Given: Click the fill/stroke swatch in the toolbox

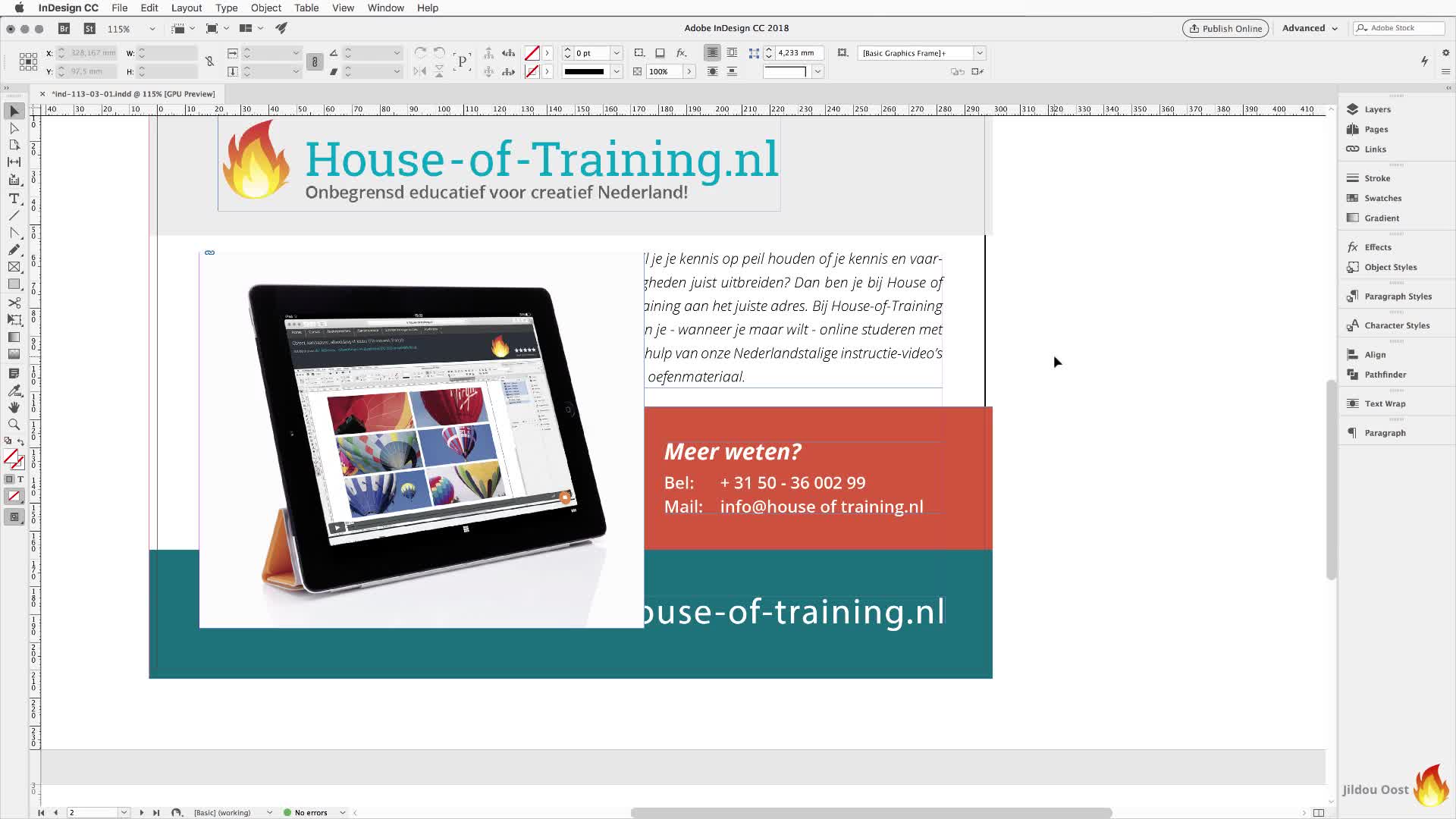Looking at the screenshot, I should pyautogui.click(x=14, y=459).
